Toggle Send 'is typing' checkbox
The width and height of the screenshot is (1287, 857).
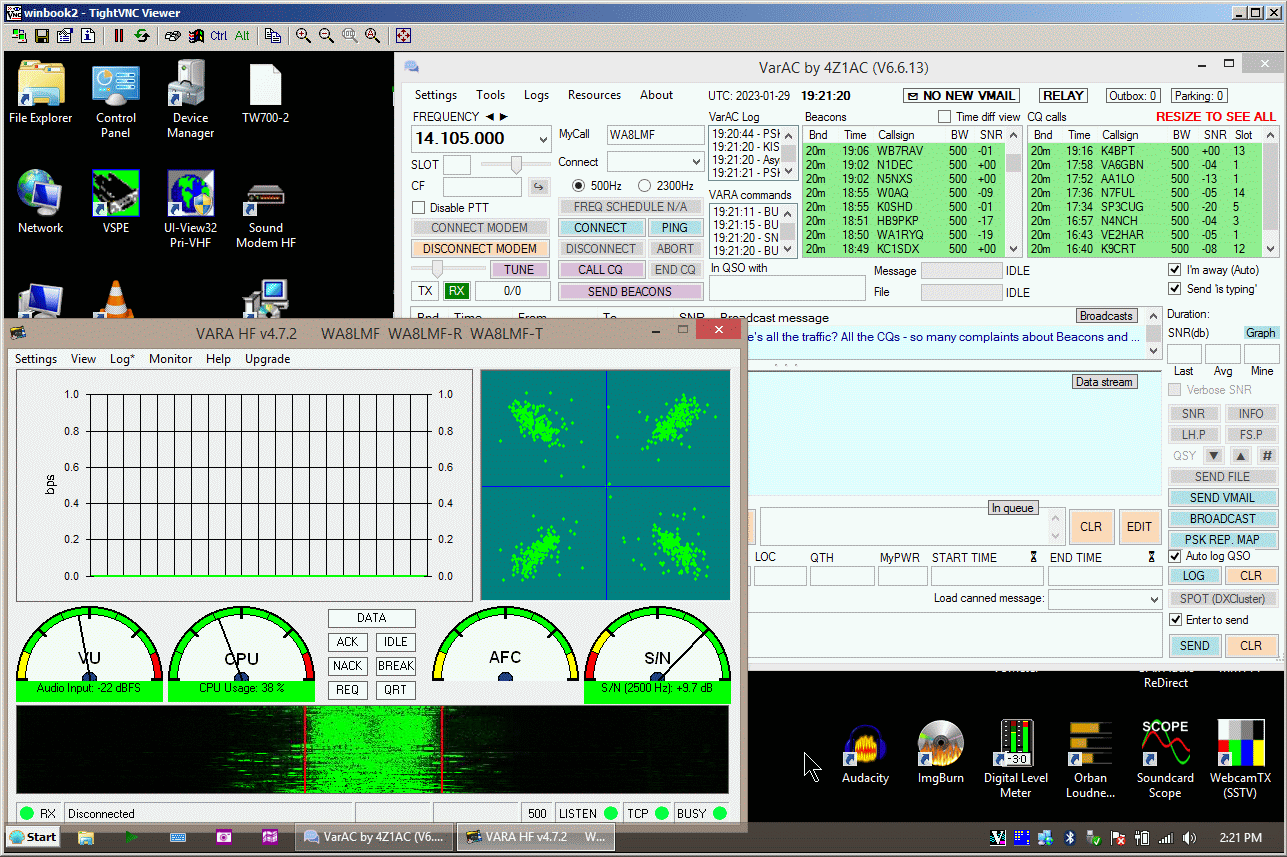pyautogui.click(x=1175, y=289)
